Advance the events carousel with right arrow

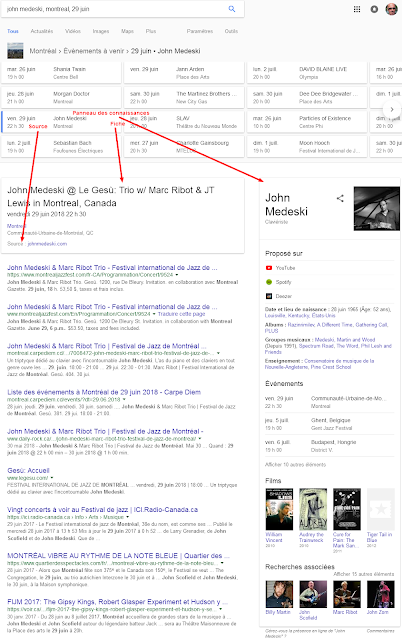(392, 109)
